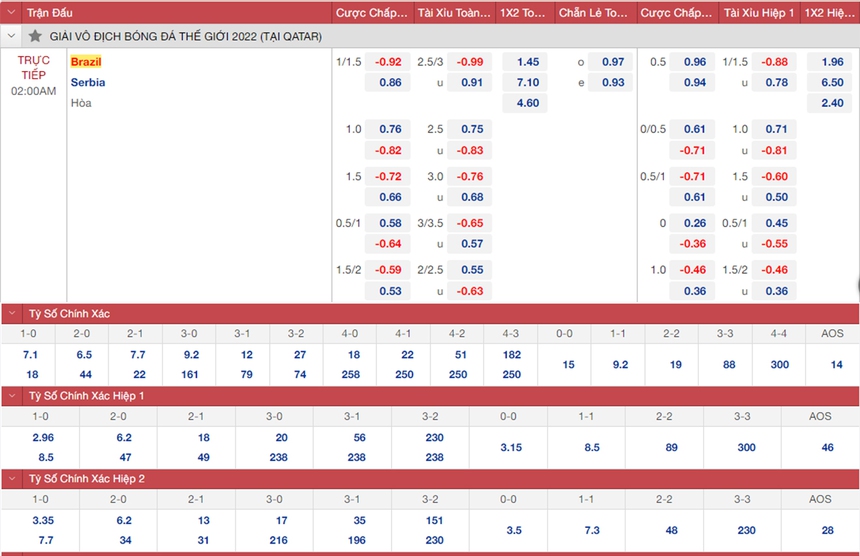Screen dimensions: 860x556
Task: Choose odd total goals at 0.97
Action: click(x=612, y=62)
